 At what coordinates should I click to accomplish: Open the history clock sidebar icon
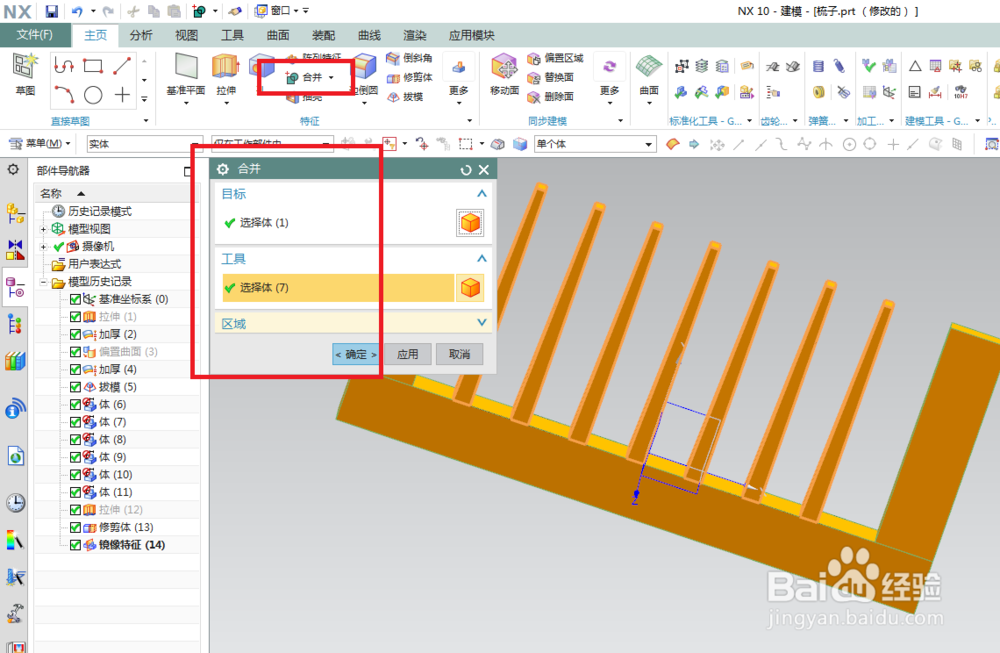[15, 503]
